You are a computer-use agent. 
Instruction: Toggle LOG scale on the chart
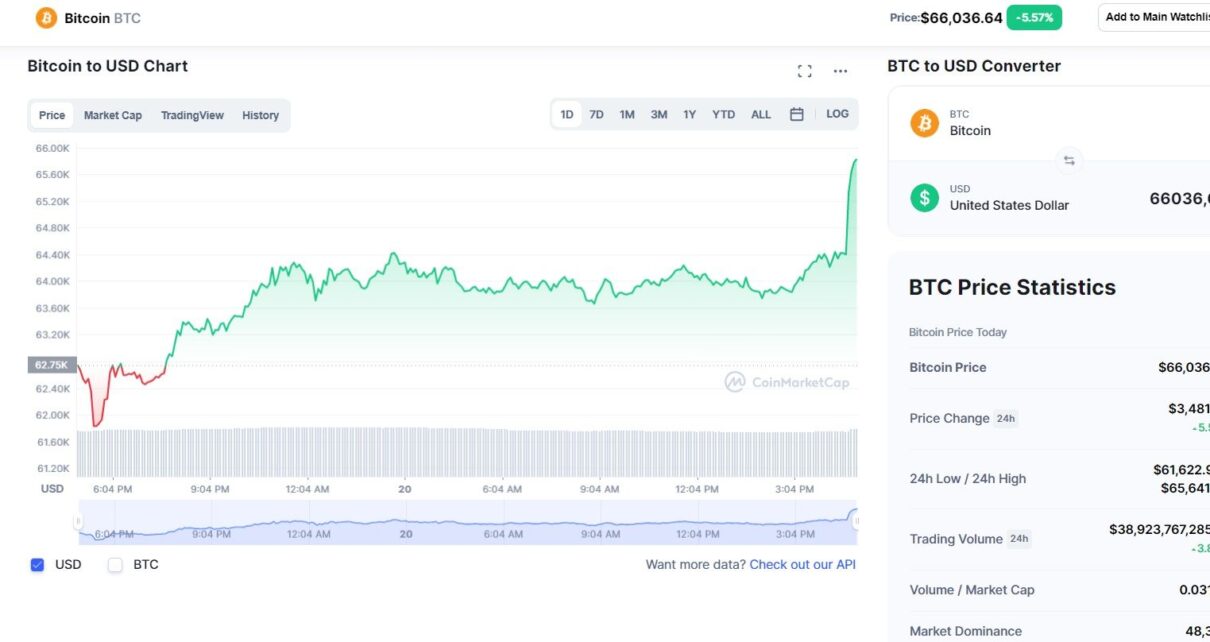837,114
